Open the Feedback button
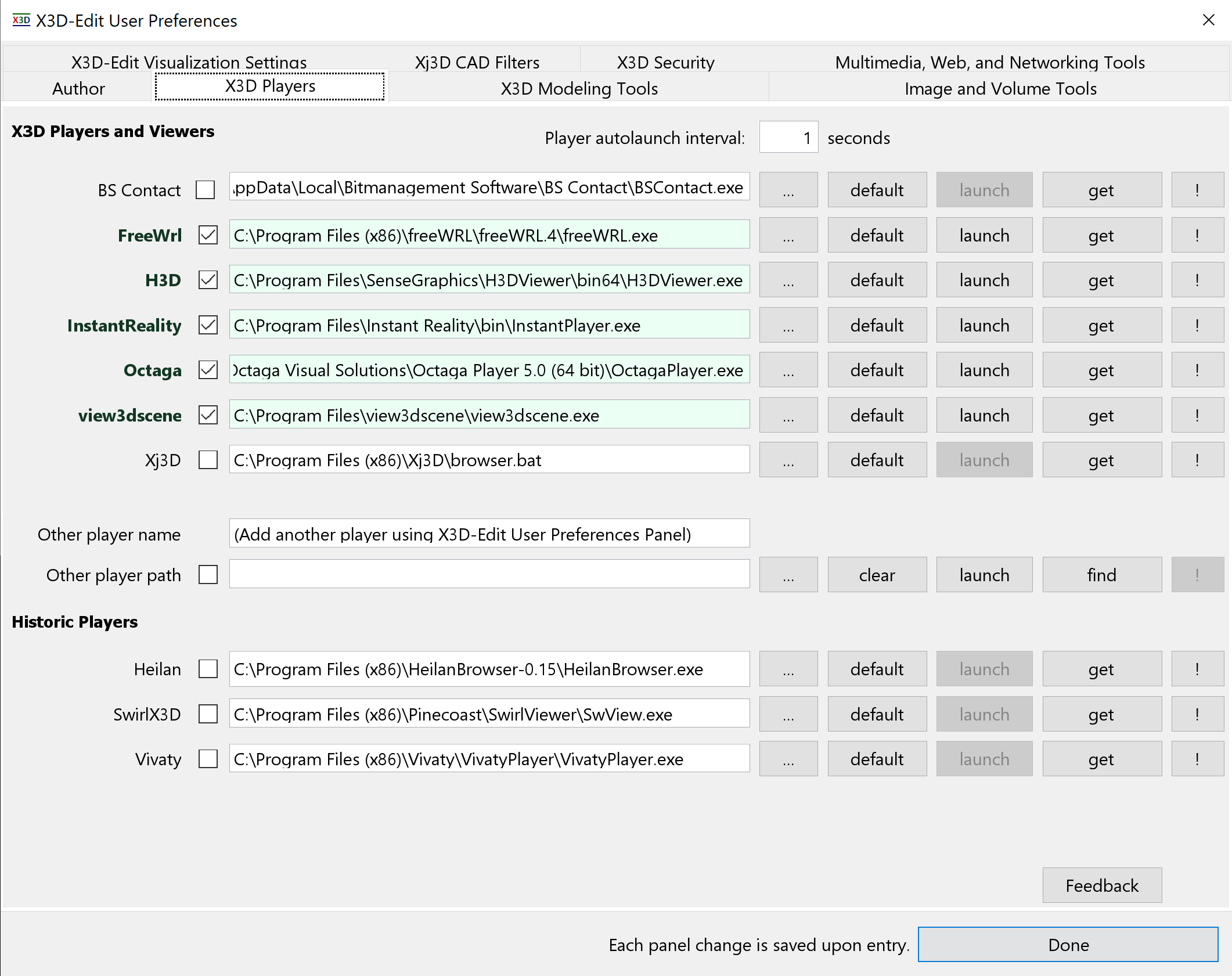 1102,885
